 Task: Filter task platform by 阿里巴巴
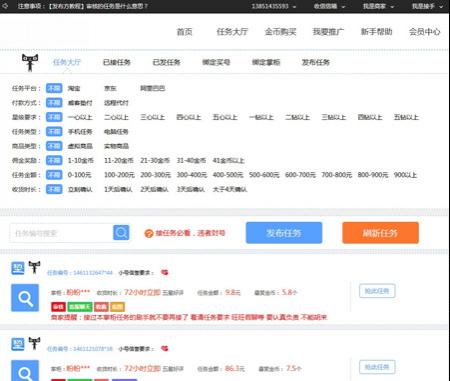click(x=152, y=88)
